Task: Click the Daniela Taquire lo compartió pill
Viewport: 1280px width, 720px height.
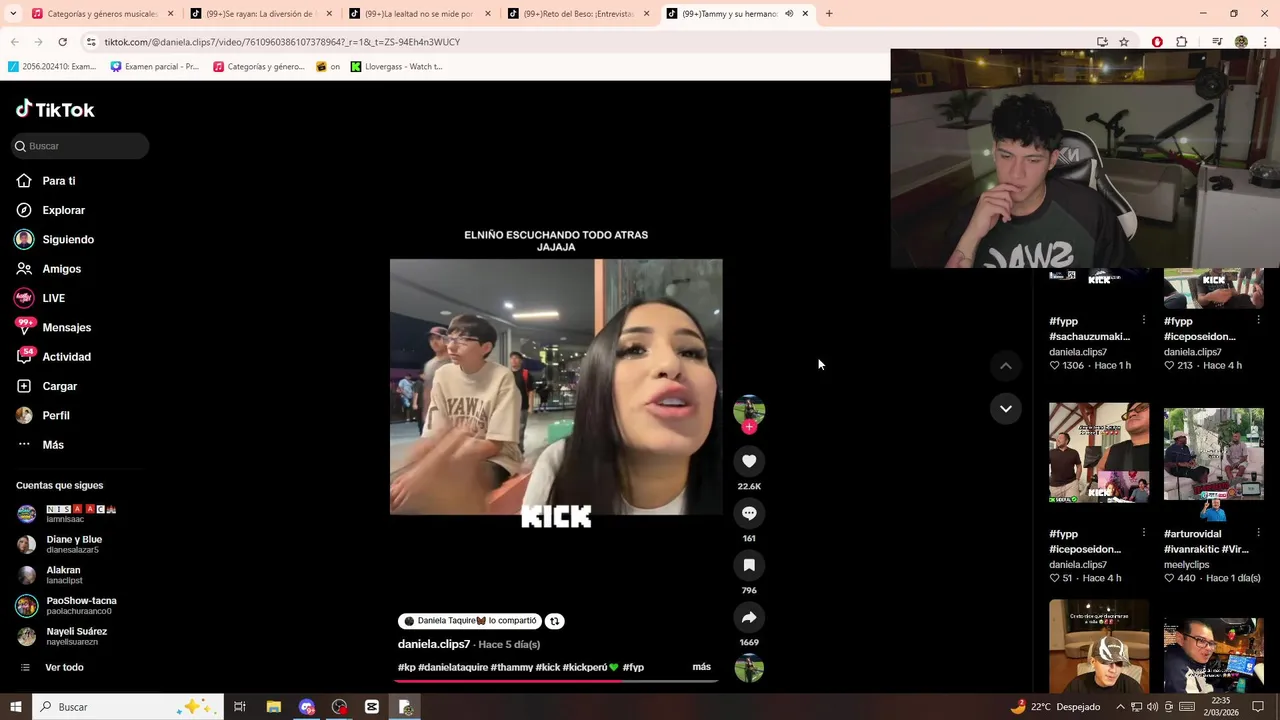Action: click(469, 621)
